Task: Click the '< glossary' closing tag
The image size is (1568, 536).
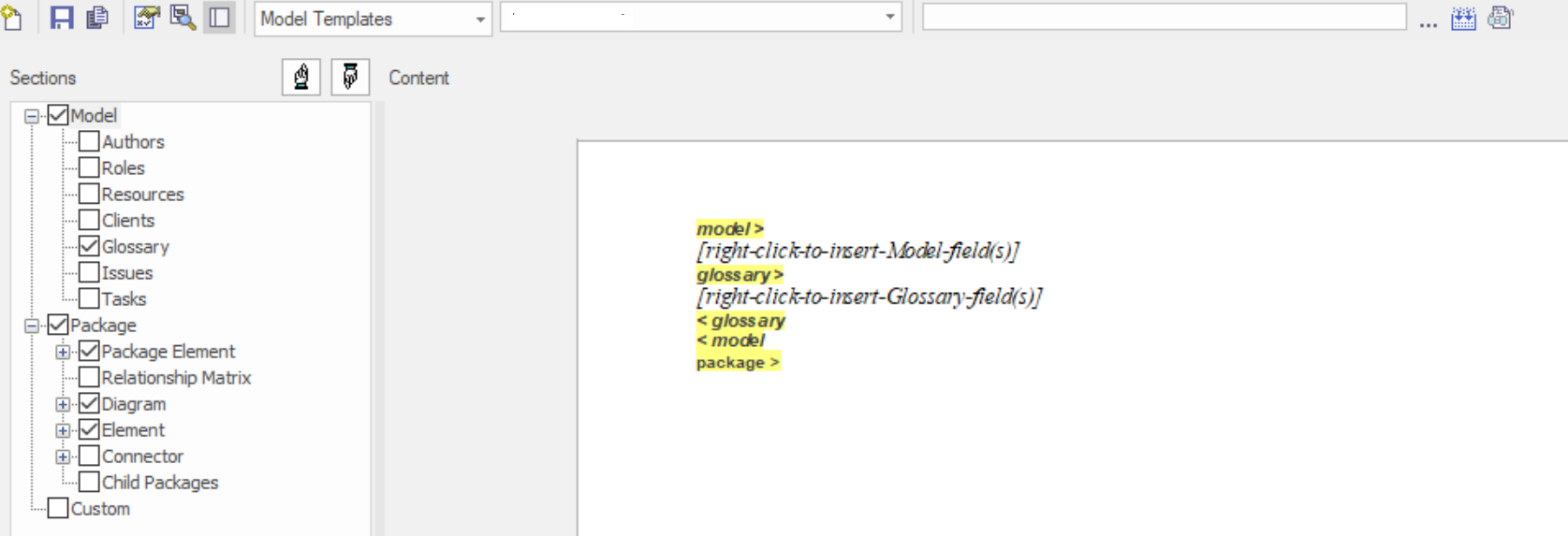Action: (x=740, y=320)
